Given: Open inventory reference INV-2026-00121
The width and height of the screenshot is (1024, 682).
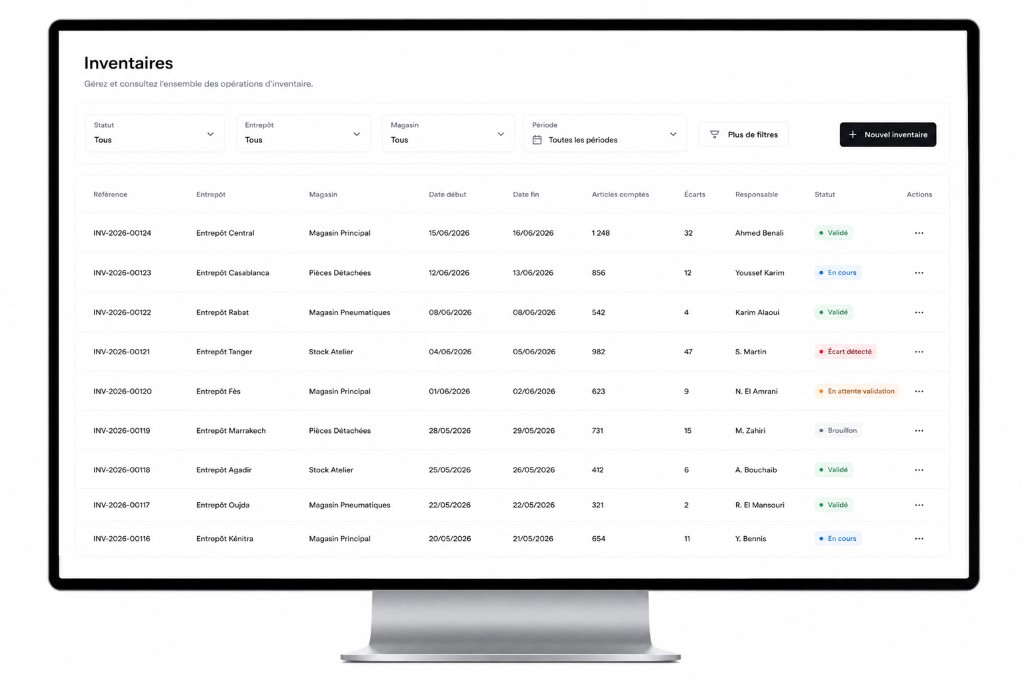Looking at the screenshot, I should [121, 351].
